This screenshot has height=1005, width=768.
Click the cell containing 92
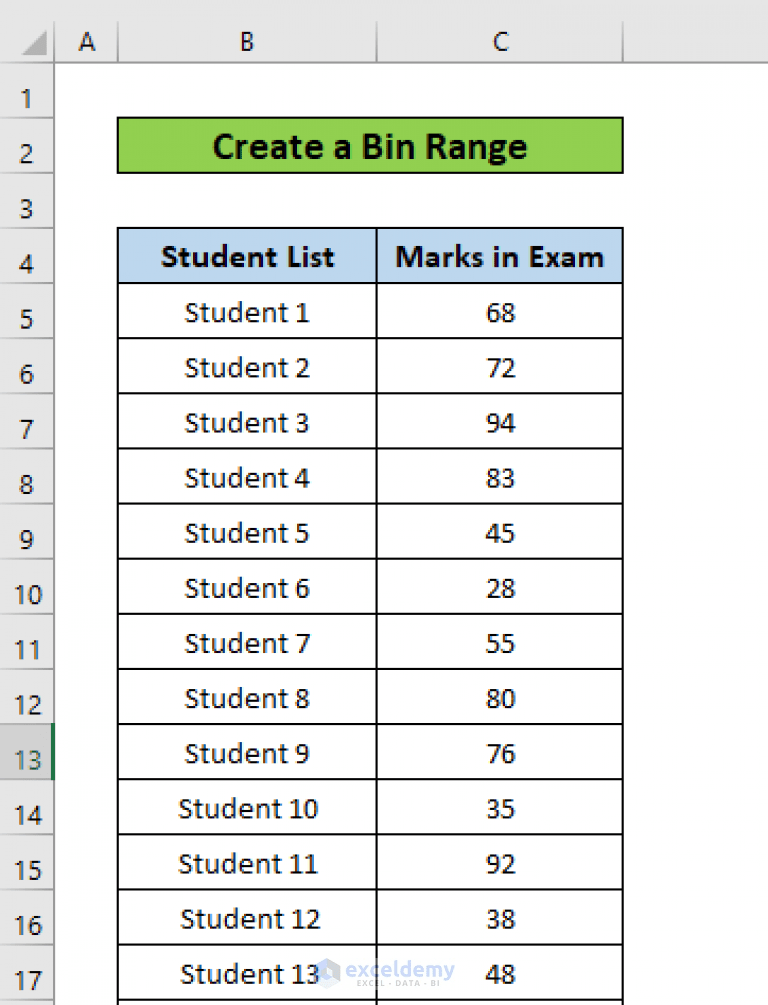point(500,862)
